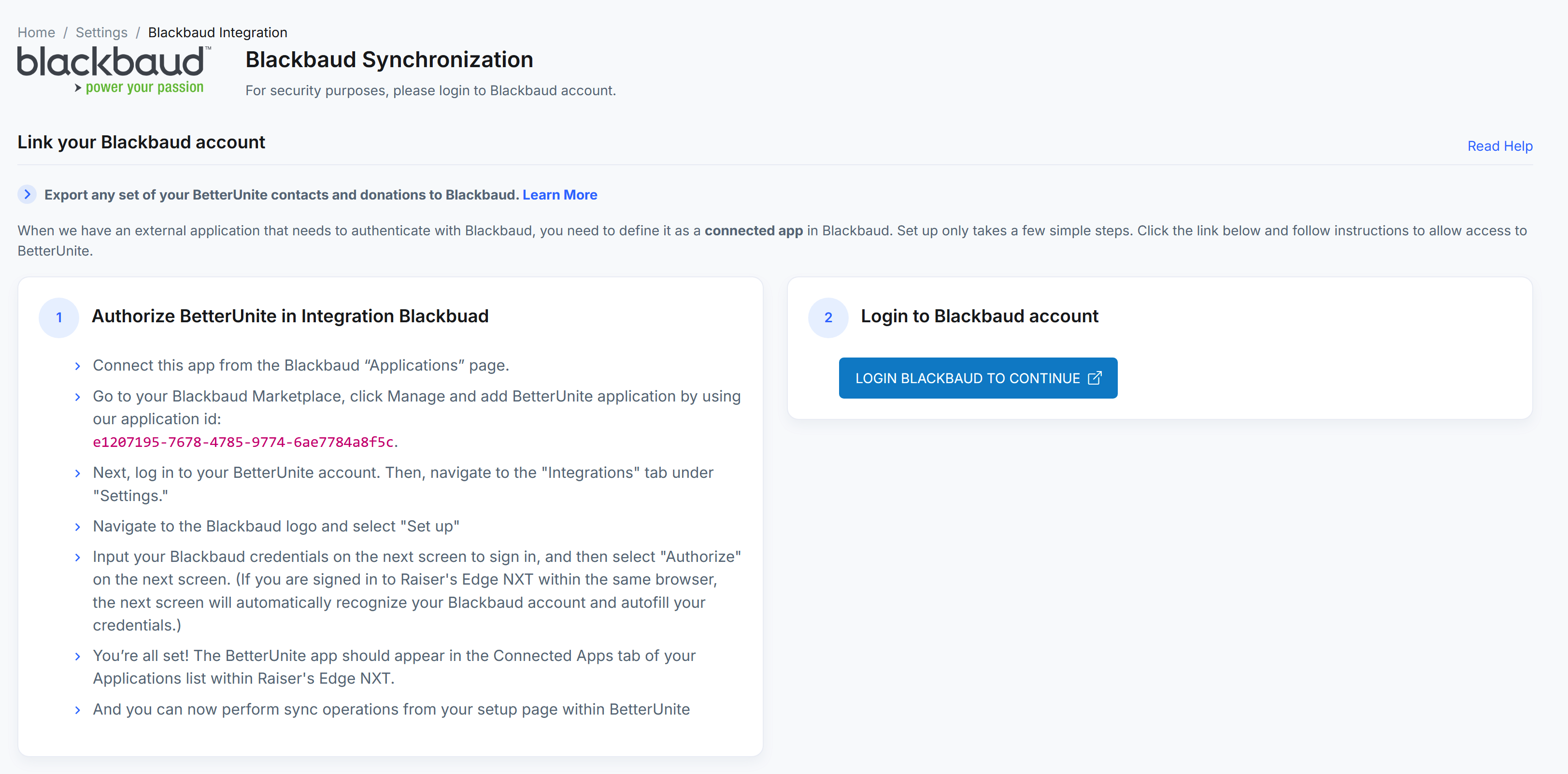
Task: Click chevron beside 'Next, log in' step
Action: click(x=77, y=473)
